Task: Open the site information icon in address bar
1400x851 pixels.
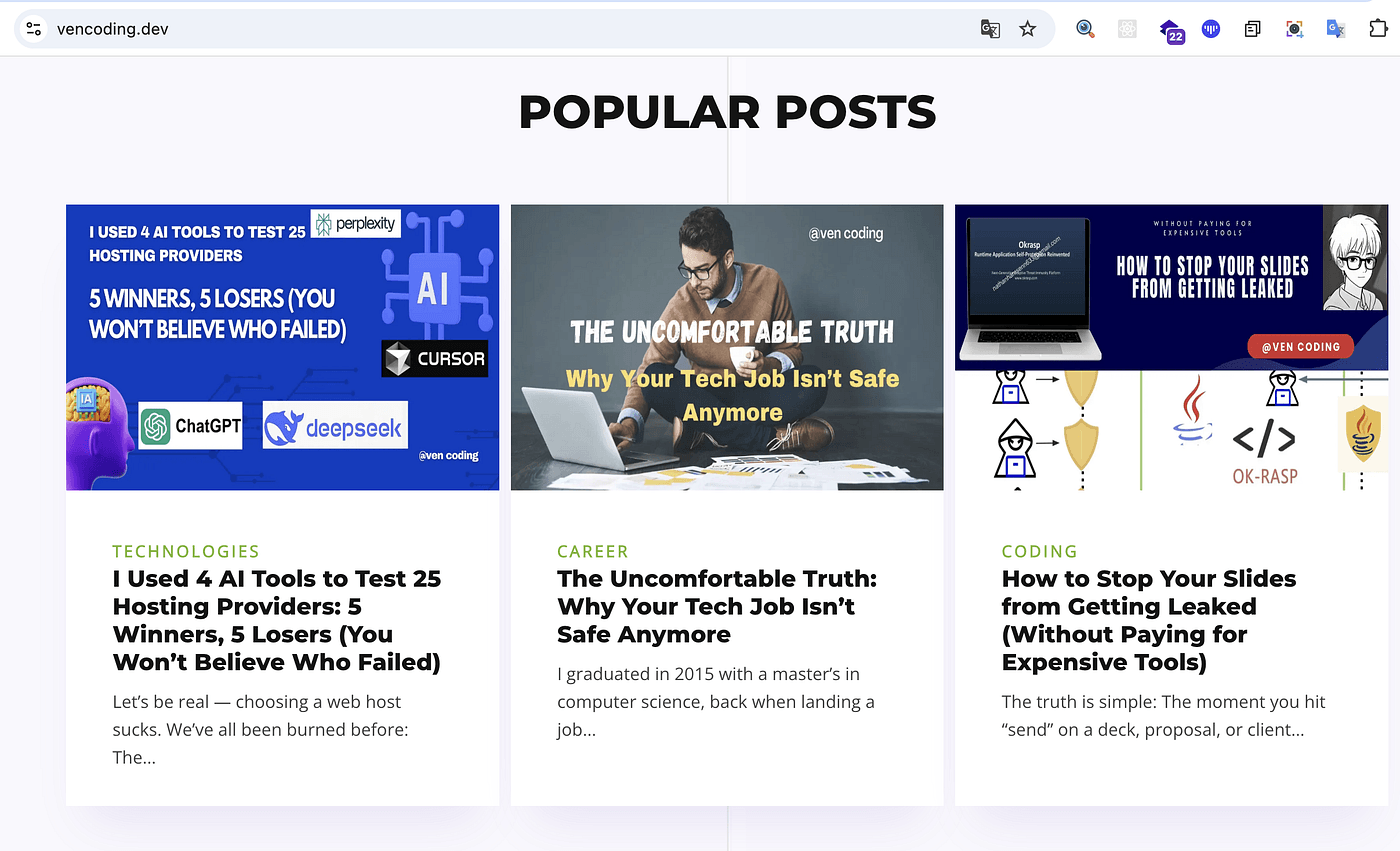Action: pos(34,29)
